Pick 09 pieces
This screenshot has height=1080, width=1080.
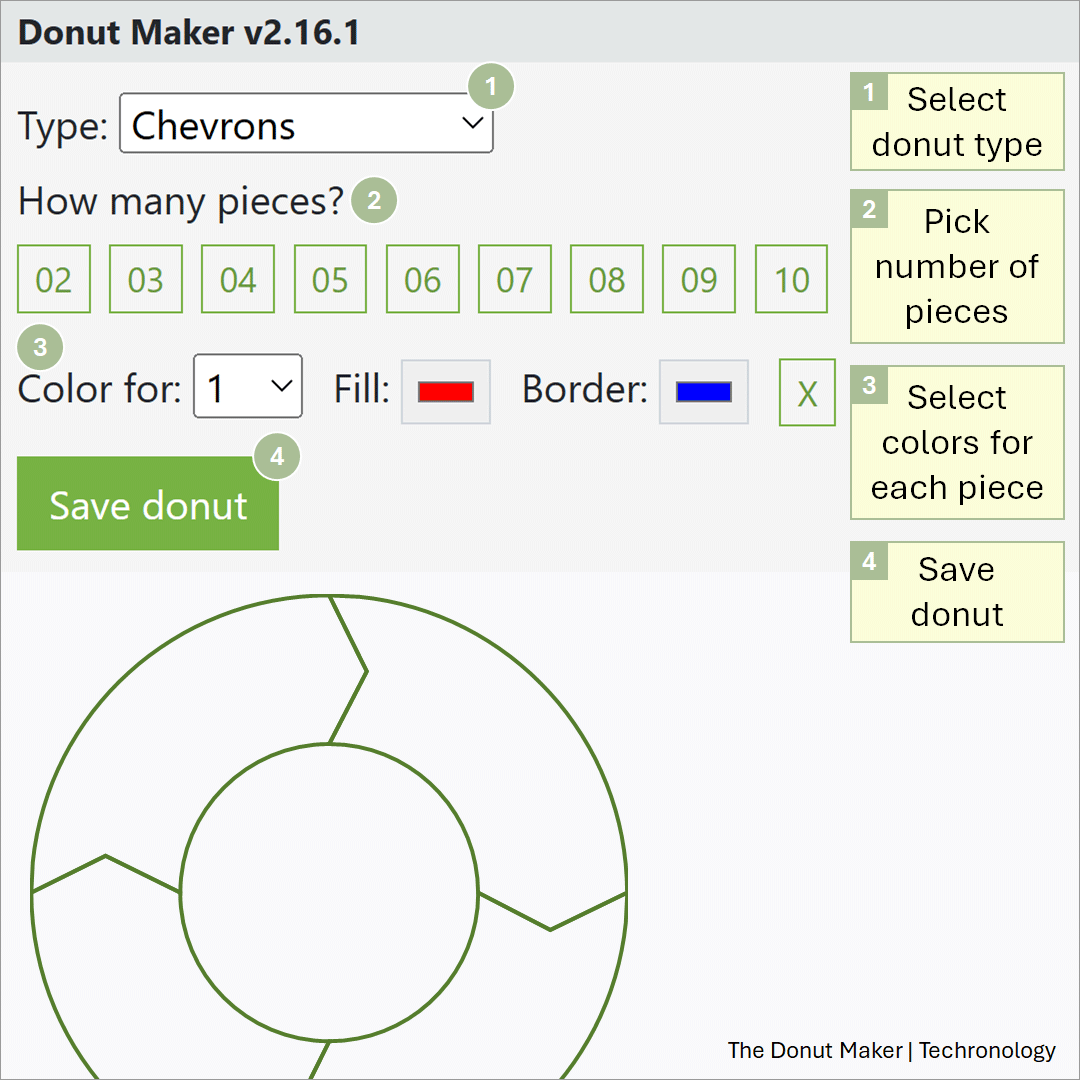click(698, 279)
